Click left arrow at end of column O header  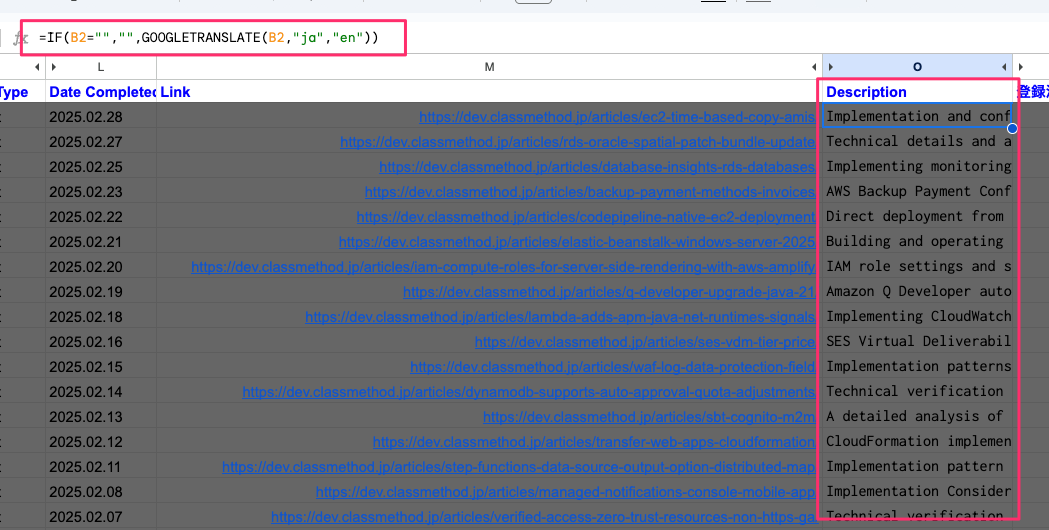pyautogui.click(x=1004, y=67)
